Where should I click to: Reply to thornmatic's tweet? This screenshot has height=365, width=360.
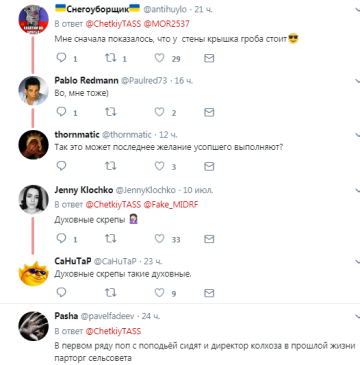62,166
